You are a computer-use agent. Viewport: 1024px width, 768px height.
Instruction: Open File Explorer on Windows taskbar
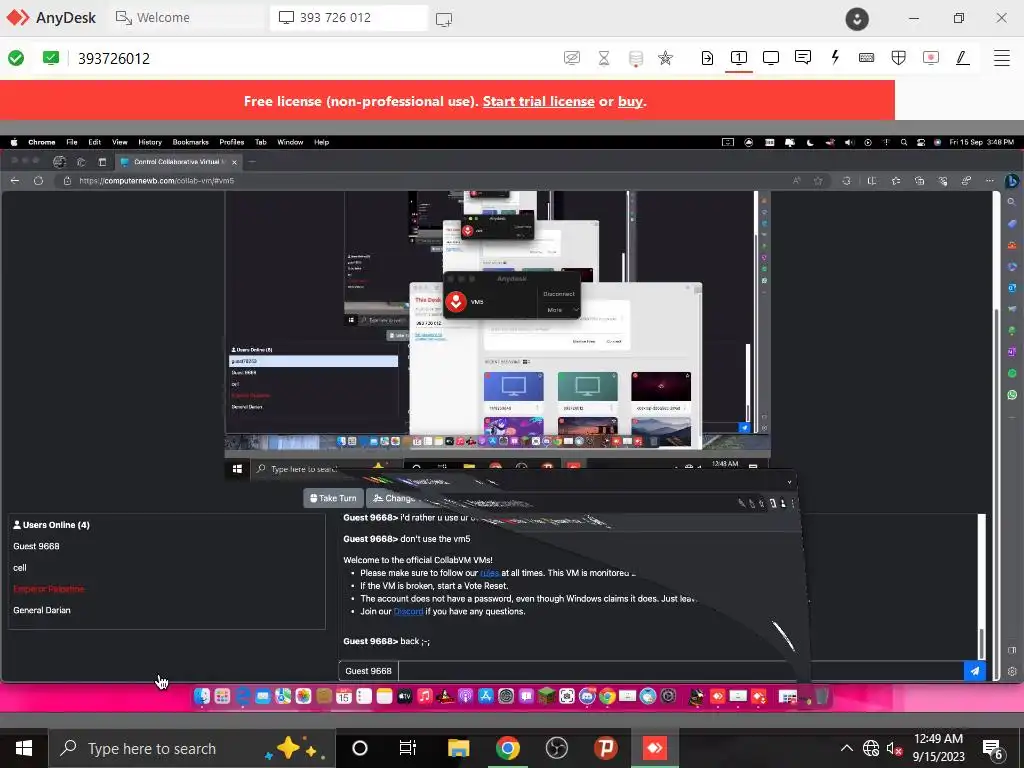(x=458, y=748)
